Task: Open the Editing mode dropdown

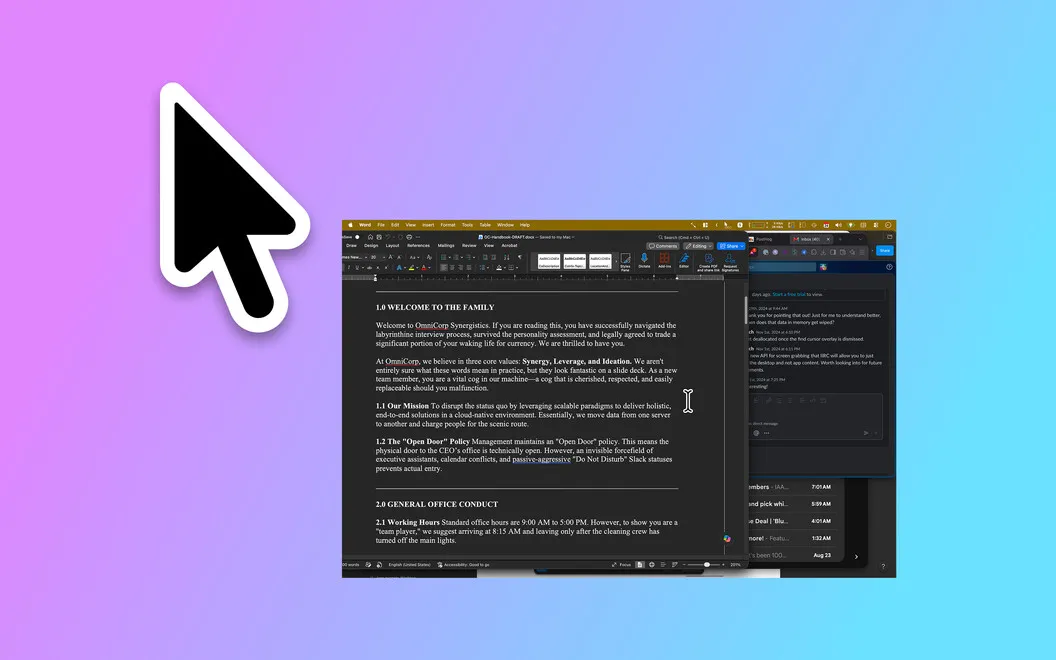Action: [x=698, y=246]
